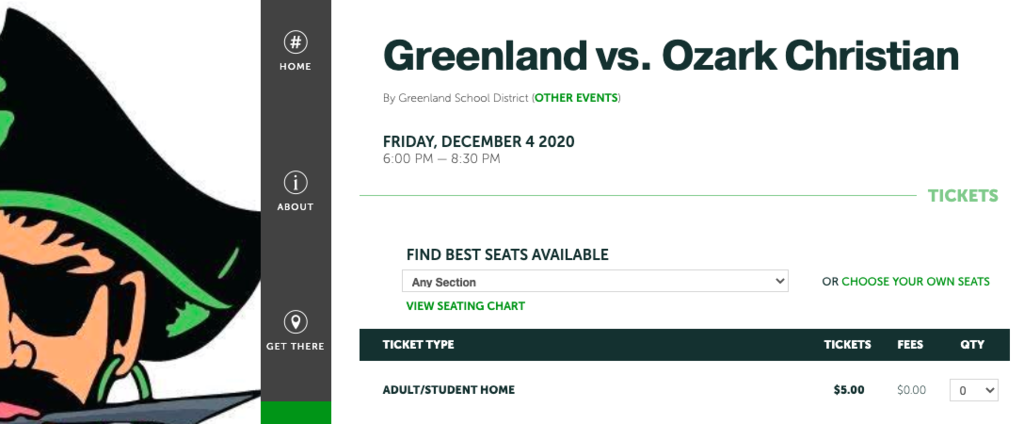Click the TICKETS section heading

[963, 196]
